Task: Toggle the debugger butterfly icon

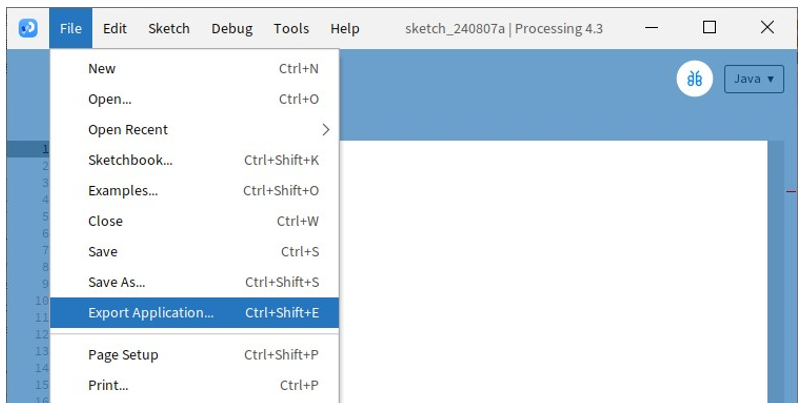Action: pyautogui.click(x=694, y=79)
